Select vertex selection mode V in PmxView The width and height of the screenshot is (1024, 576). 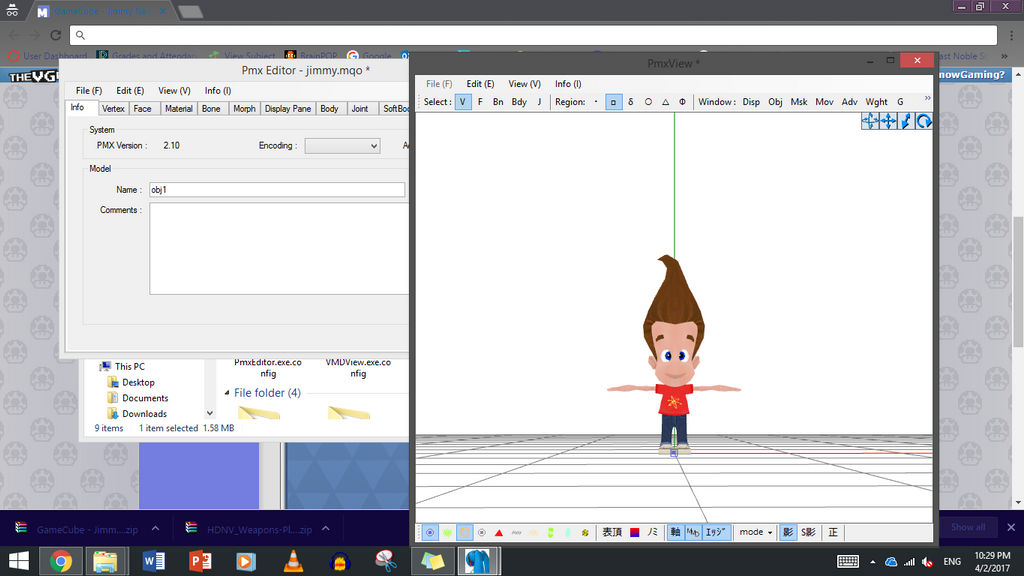[x=463, y=101]
